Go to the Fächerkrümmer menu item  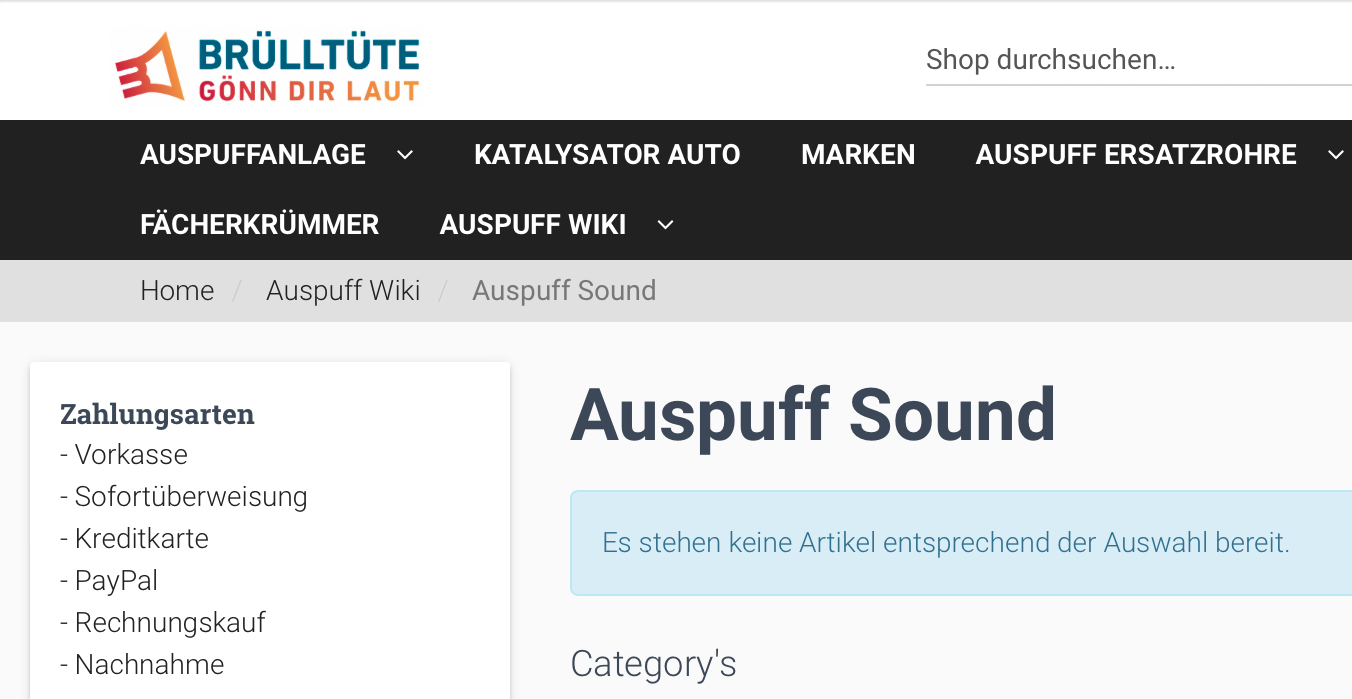260,225
